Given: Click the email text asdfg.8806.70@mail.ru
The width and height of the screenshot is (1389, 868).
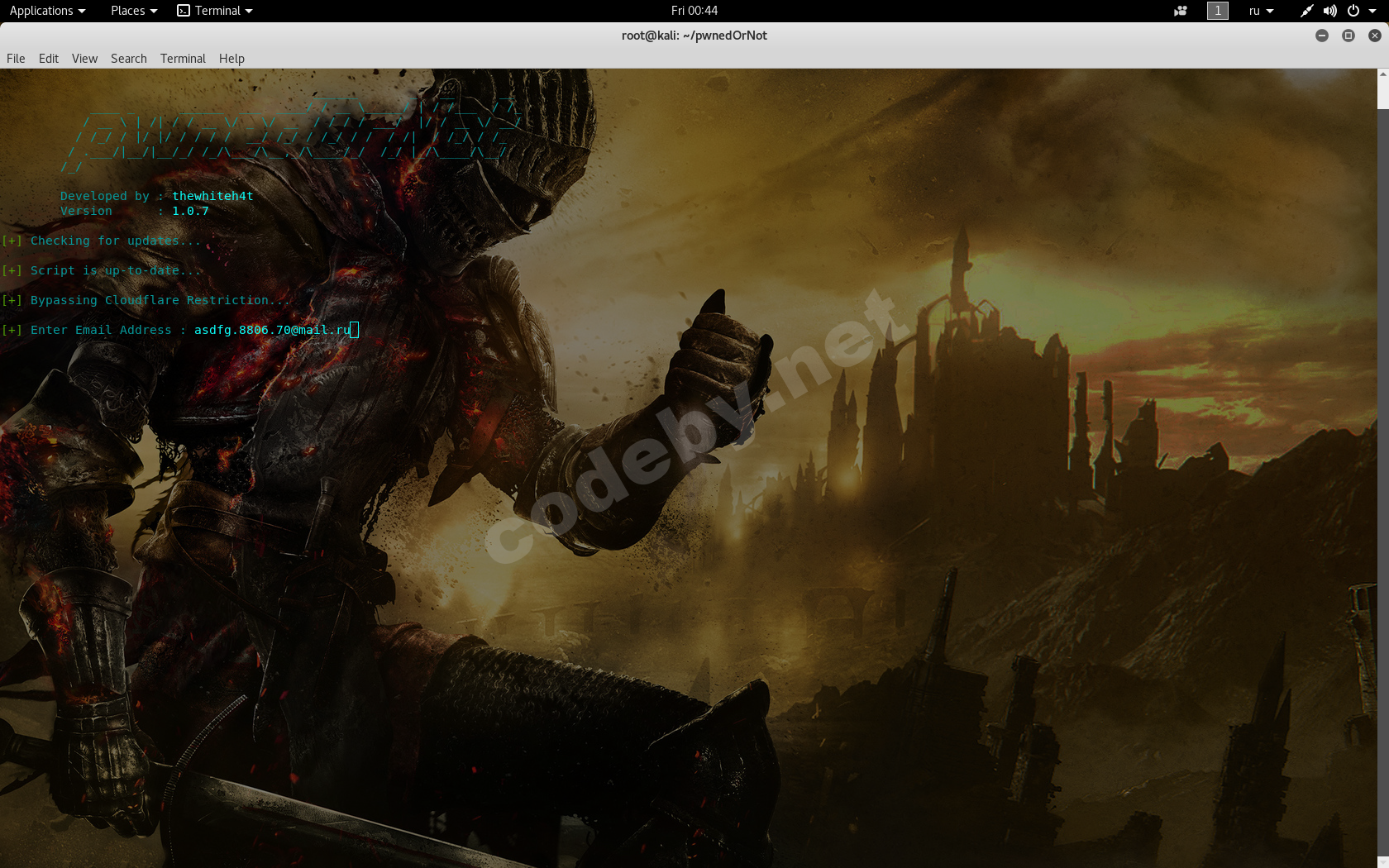Looking at the screenshot, I should point(273,330).
